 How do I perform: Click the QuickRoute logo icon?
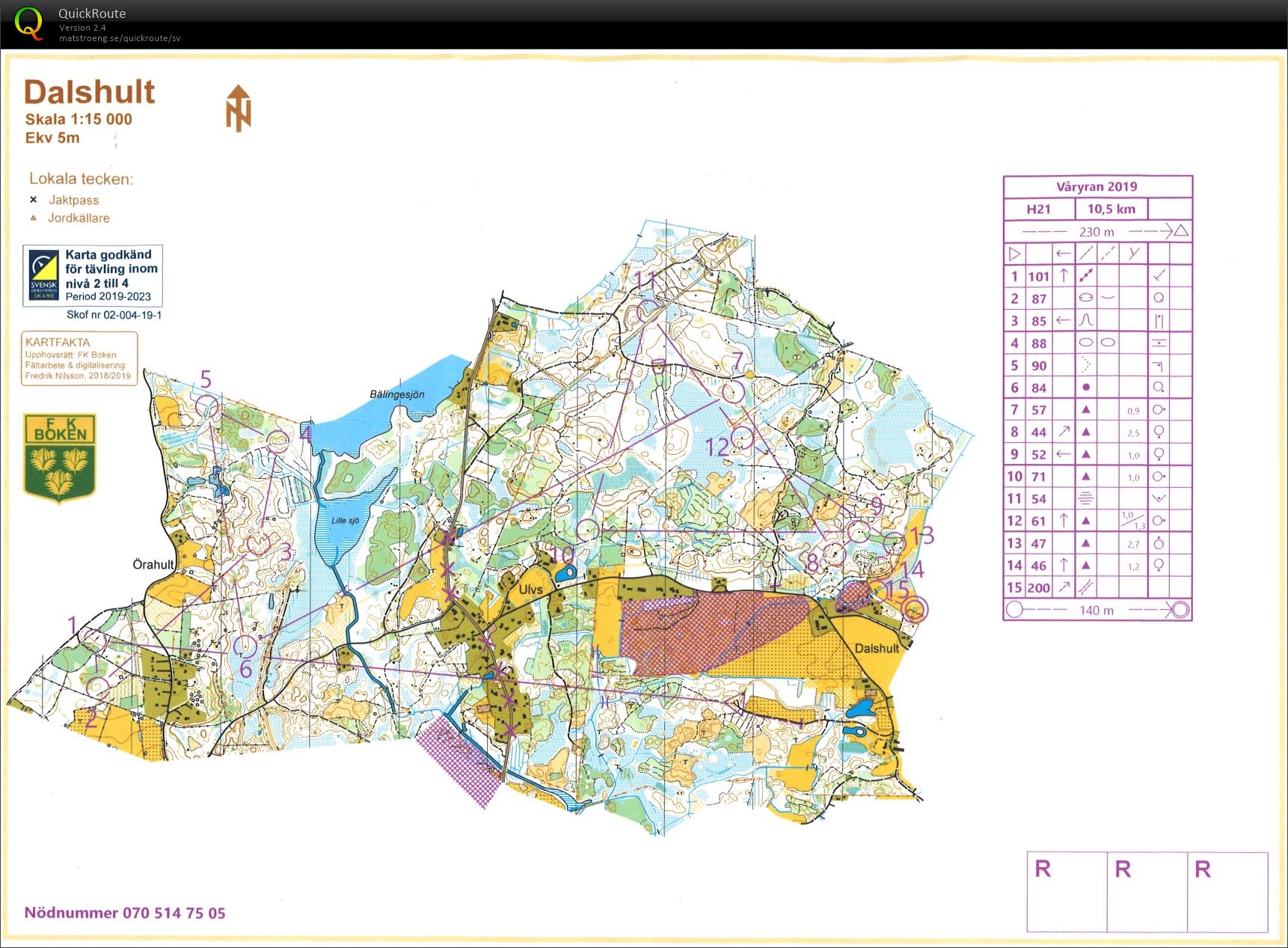pos(29,23)
